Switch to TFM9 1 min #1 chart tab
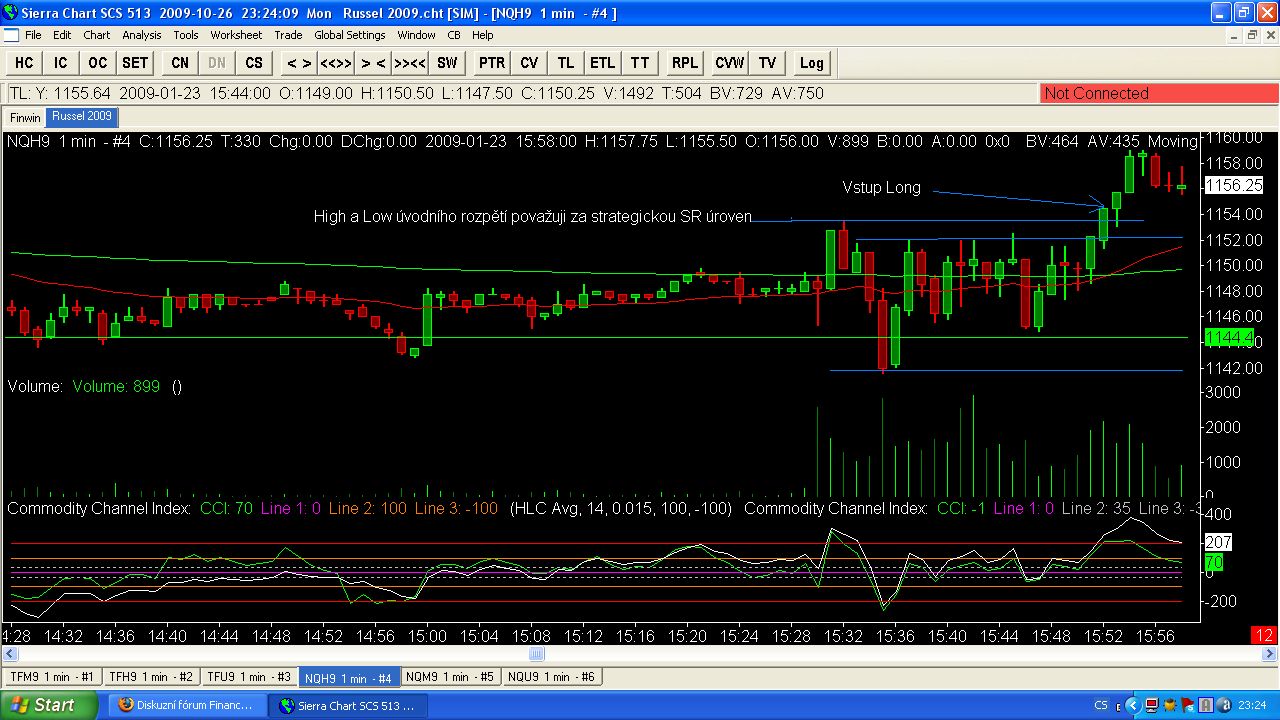The height and width of the screenshot is (720, 1280). pyautogui.click(x=51, y=677)
